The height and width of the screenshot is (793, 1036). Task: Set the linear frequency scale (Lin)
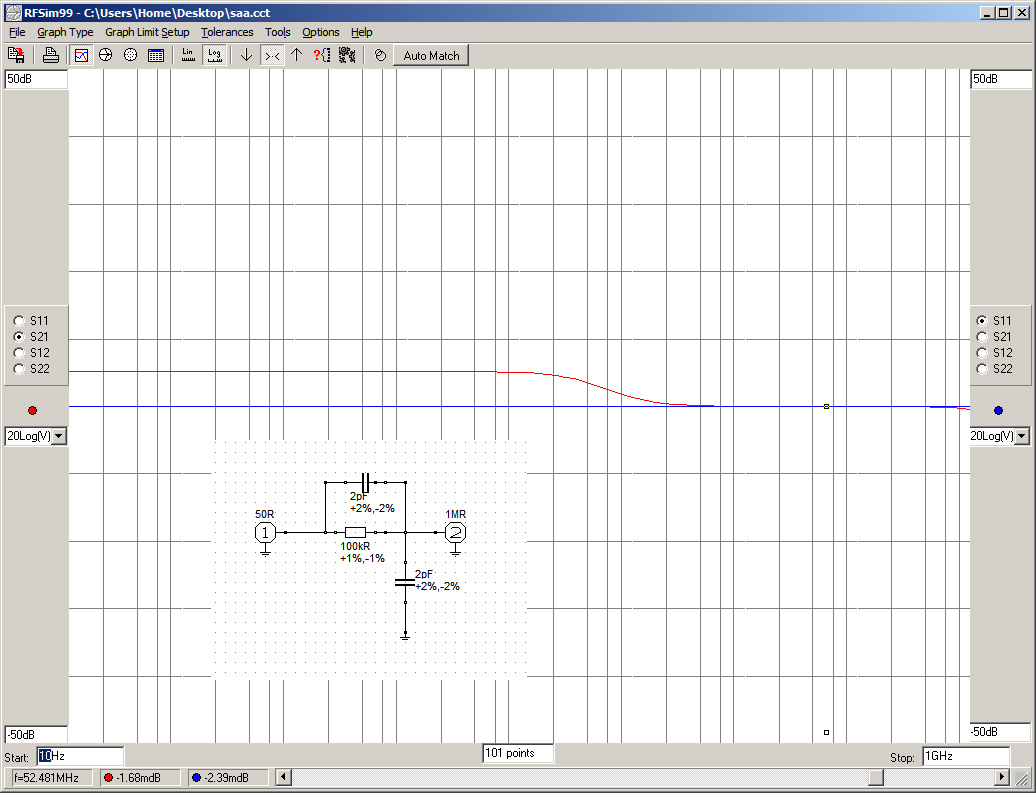tap(188, 56)
